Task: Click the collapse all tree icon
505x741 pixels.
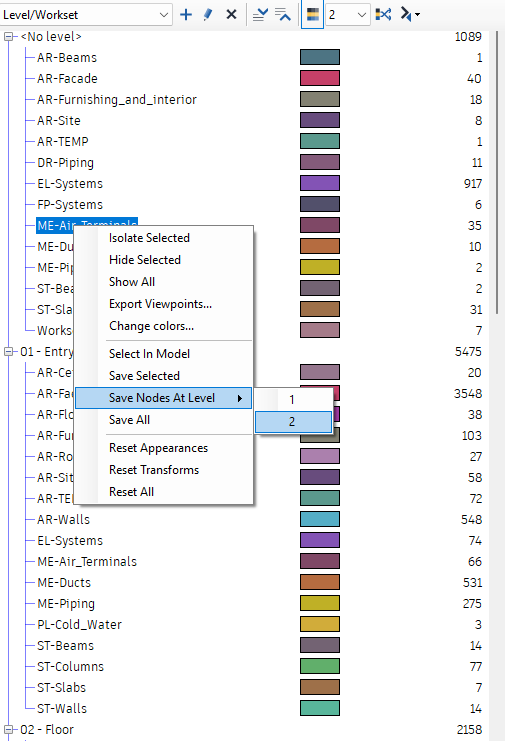Action: [282, 15]
